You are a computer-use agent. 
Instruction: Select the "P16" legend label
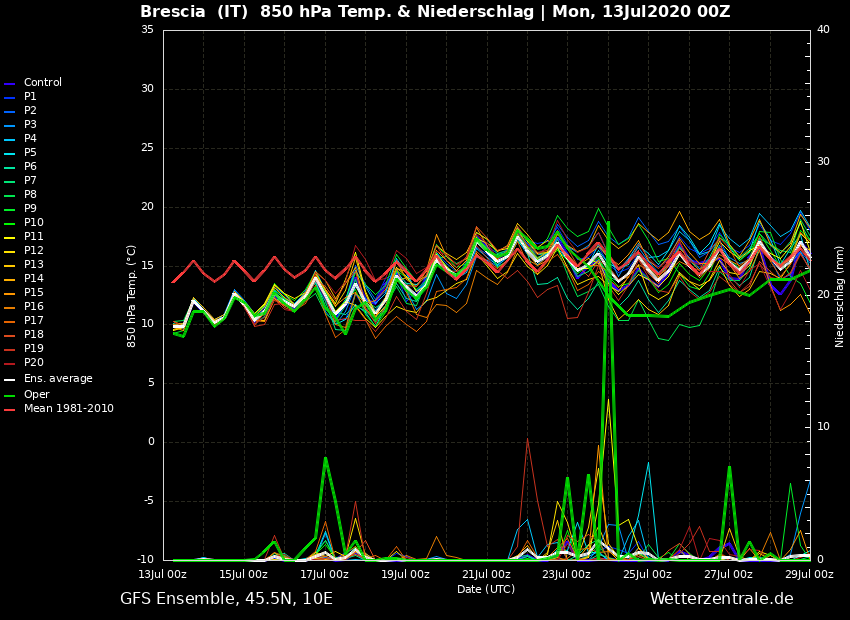click(34, 307)
